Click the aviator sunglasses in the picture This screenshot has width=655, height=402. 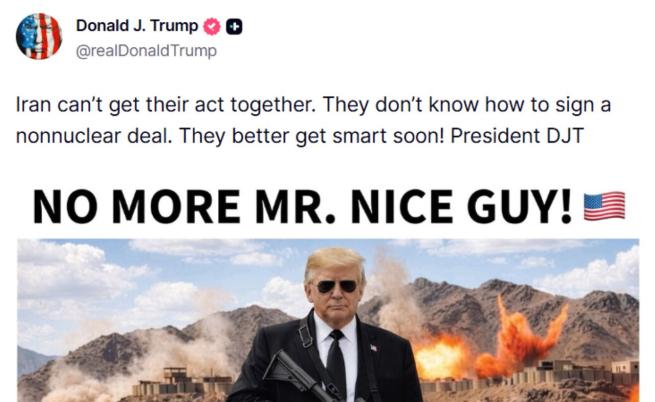point(337,286)
